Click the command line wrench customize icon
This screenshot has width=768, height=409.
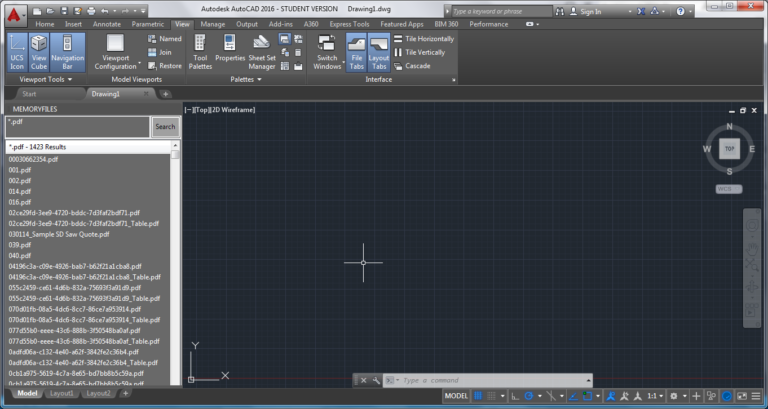tap(376, 381)
